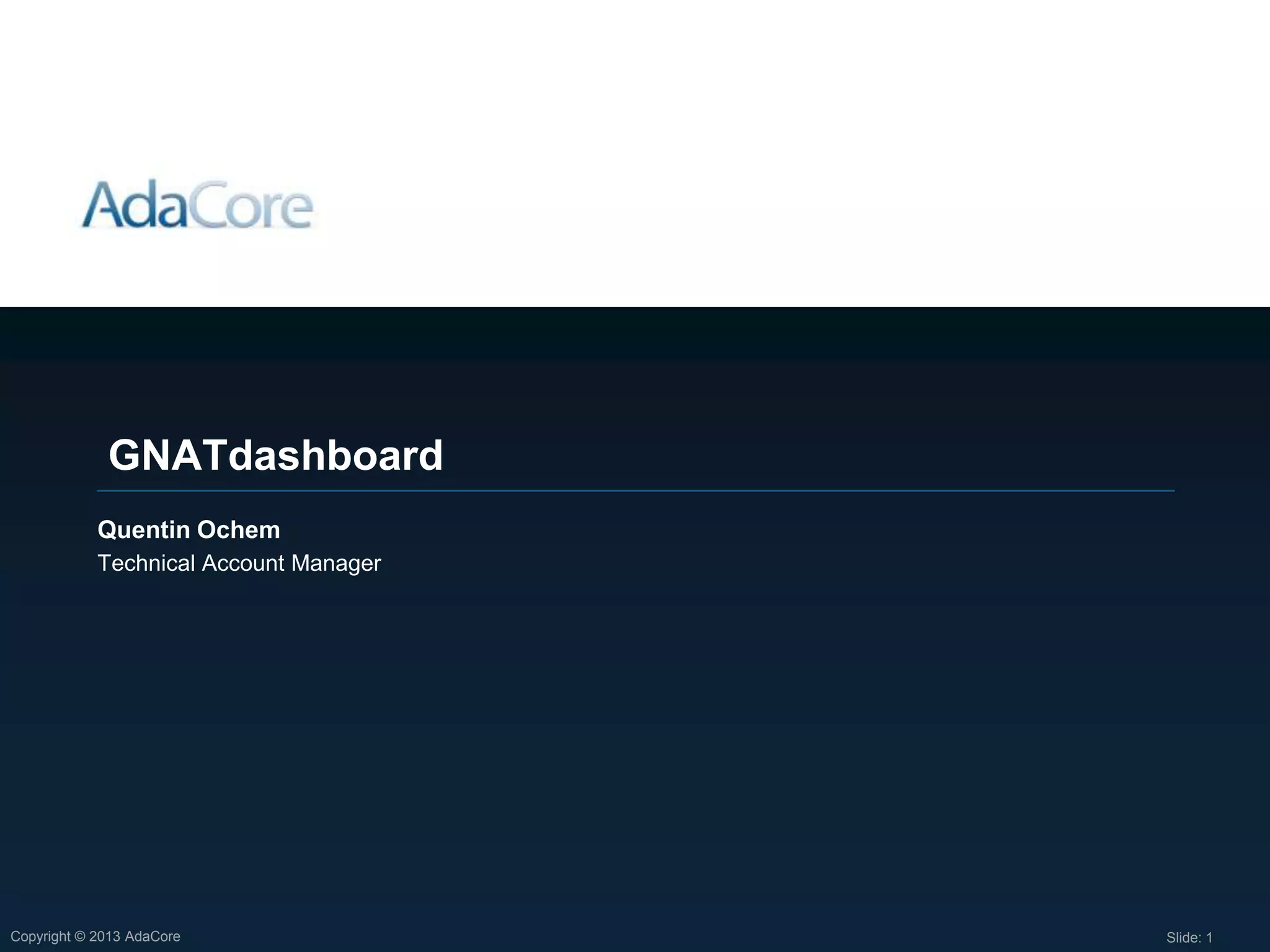1270x952 pixels.
Task: Select the GNATdashboard title text
Action: (x=275, y=456)
